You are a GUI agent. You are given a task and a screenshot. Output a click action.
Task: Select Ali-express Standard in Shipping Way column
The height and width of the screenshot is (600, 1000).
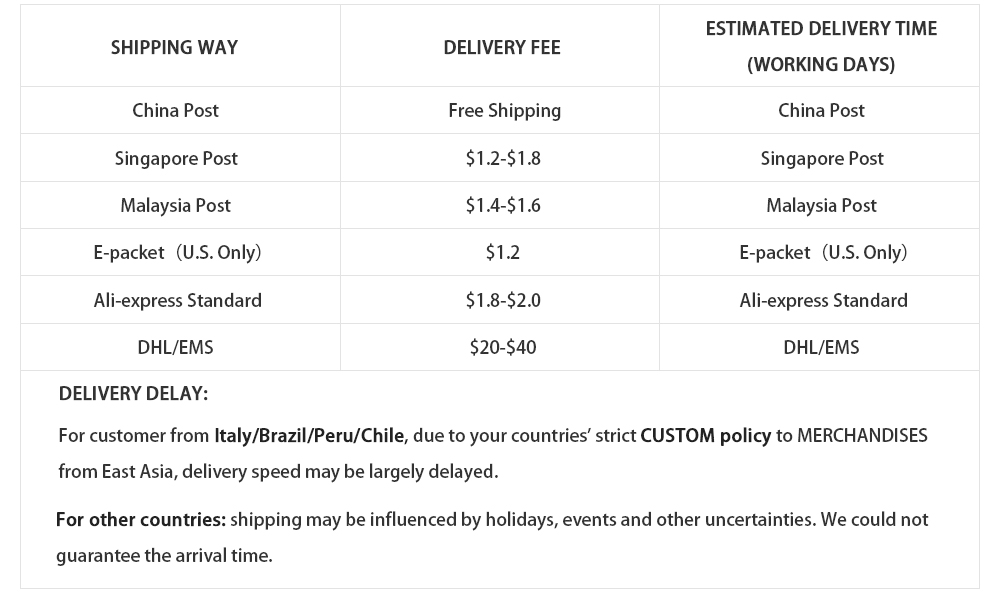(177, 300)
